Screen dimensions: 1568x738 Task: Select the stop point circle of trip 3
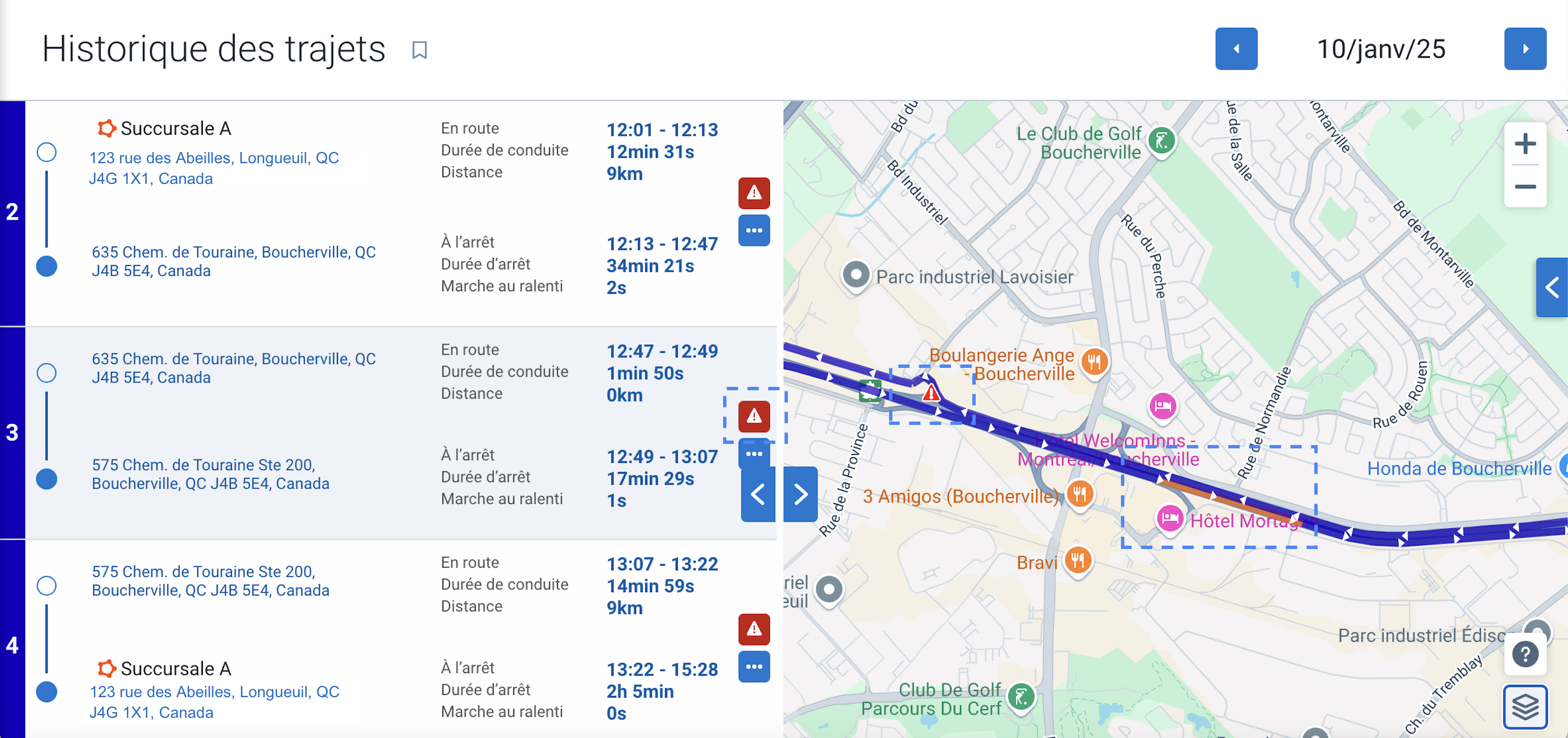coord(46,479)
